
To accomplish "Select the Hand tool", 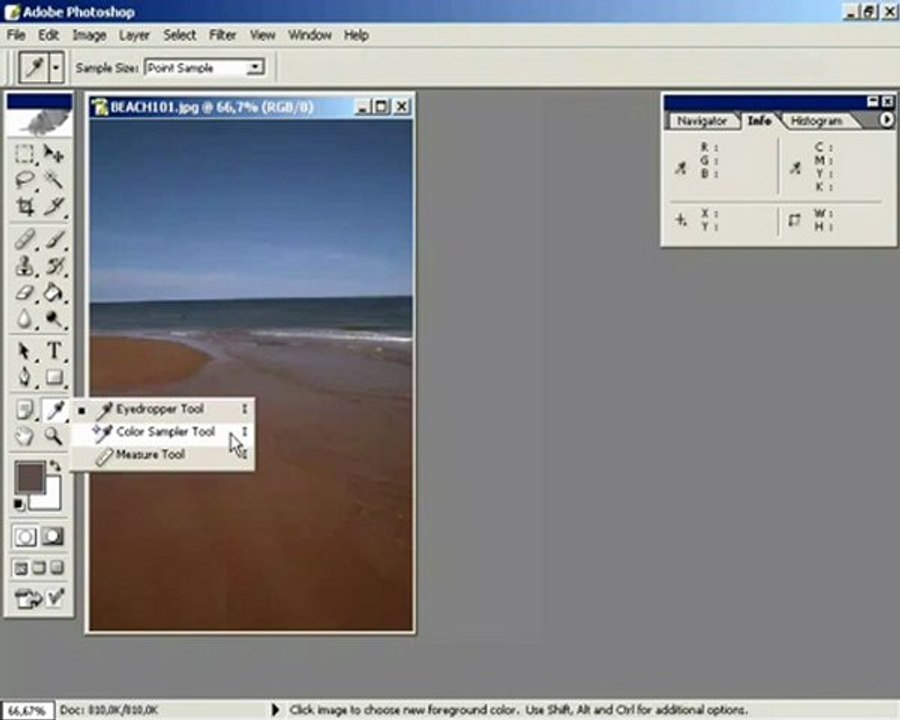I will (24, 436).
